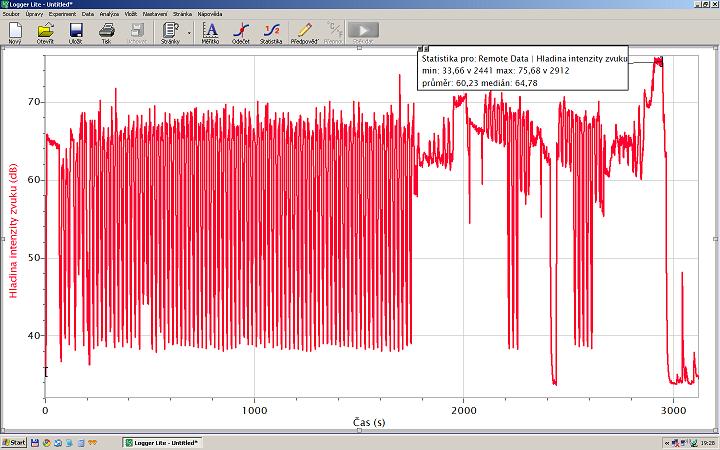Open the dropdown arrow next to Stránky
This screenshot has width=720, height=450.
pos(189,33)
